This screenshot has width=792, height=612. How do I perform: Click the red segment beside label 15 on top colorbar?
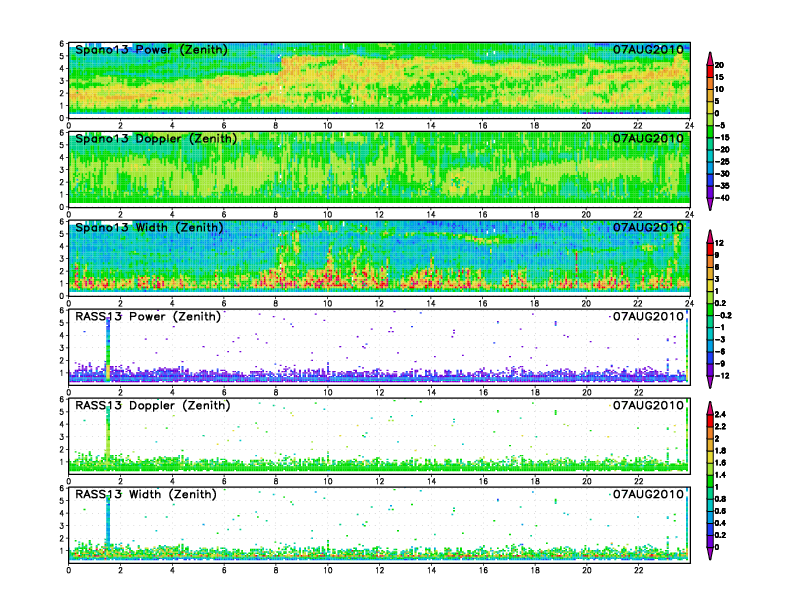[x=710, y=71]
